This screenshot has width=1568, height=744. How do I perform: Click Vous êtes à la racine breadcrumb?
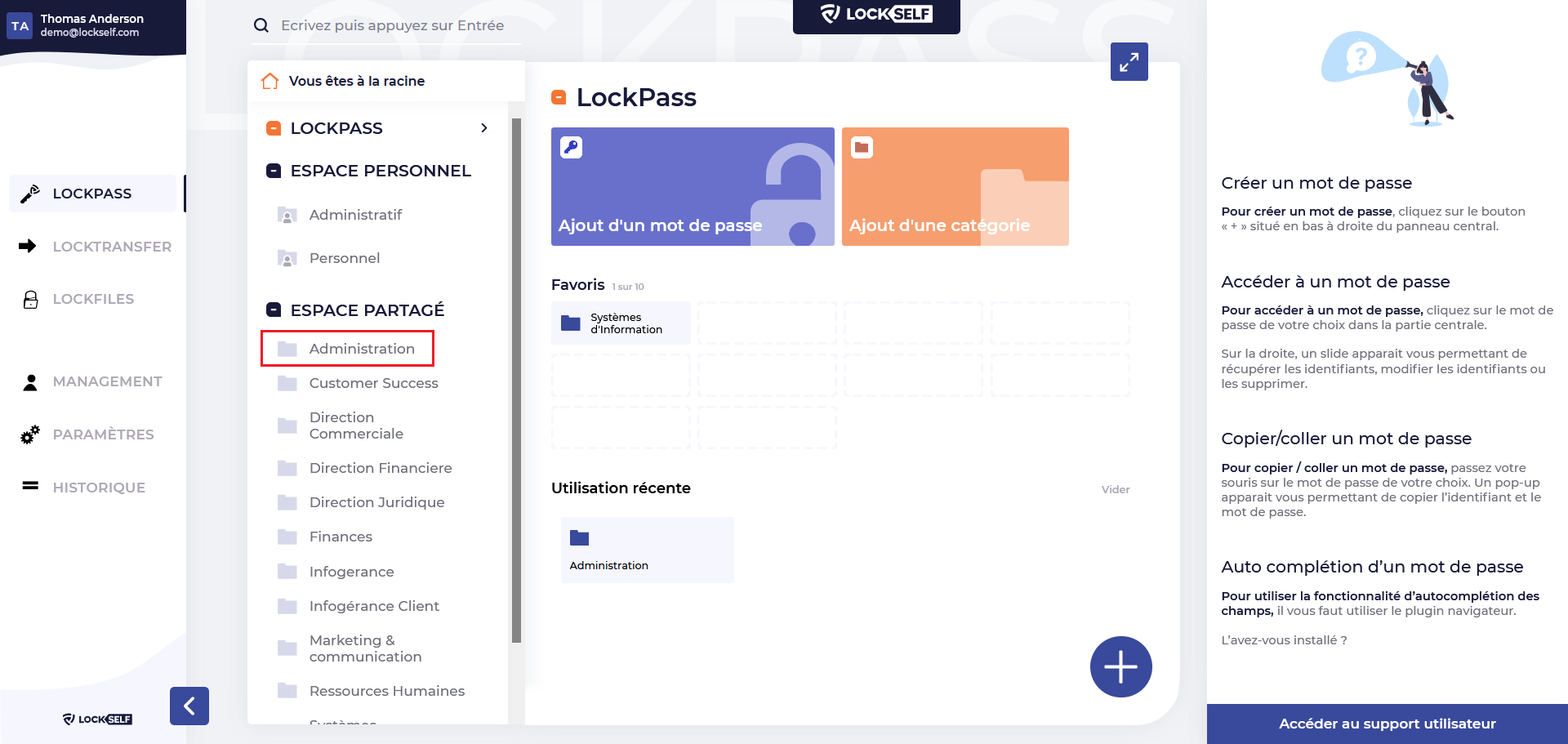coord(357,81)
